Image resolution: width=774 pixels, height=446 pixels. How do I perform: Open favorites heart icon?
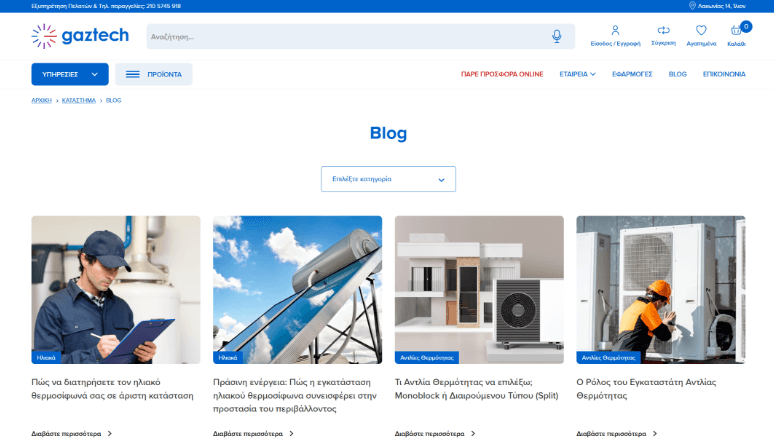coord(701,31)
